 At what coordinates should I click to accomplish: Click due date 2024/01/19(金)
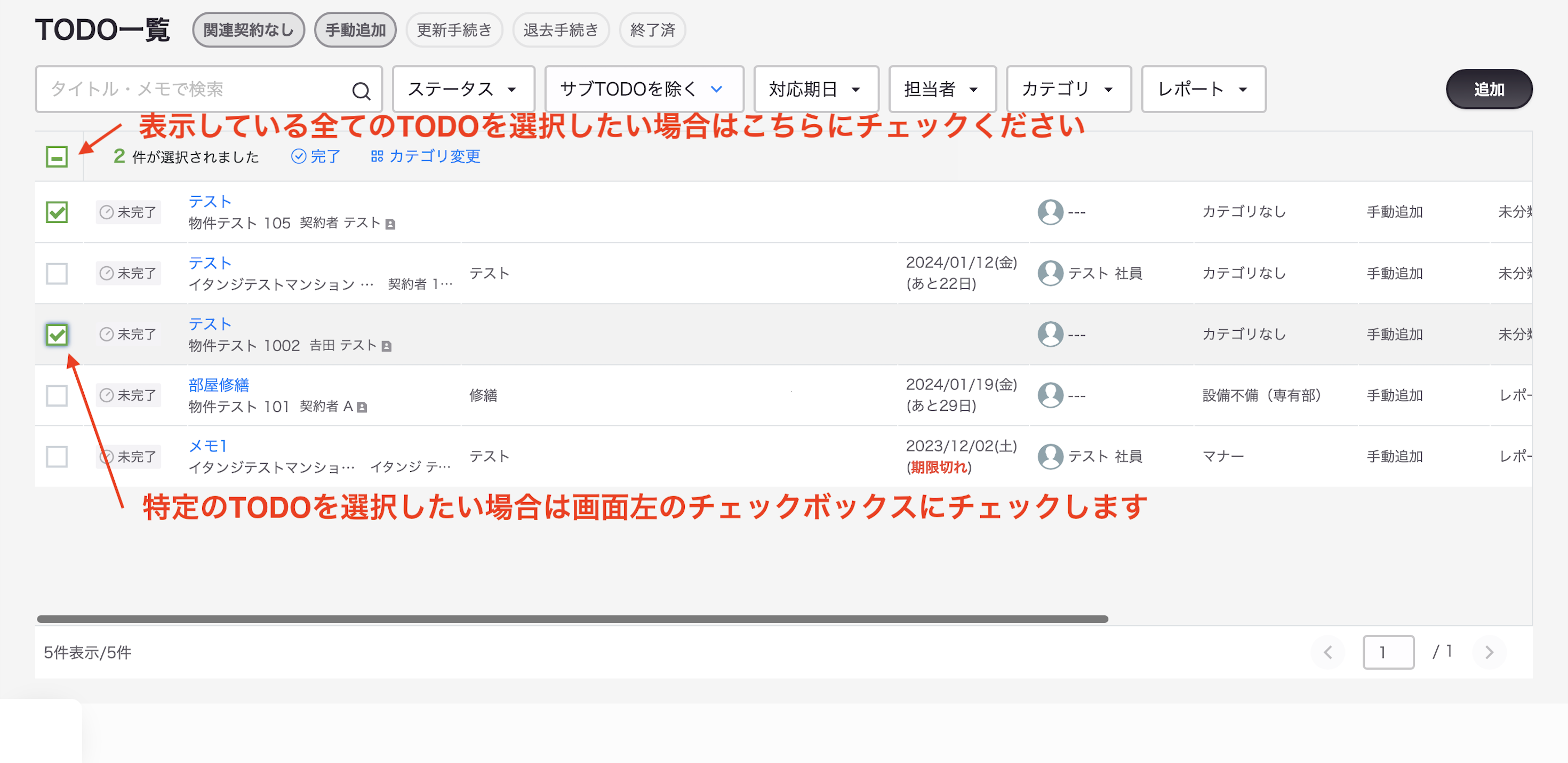(961, 385)
